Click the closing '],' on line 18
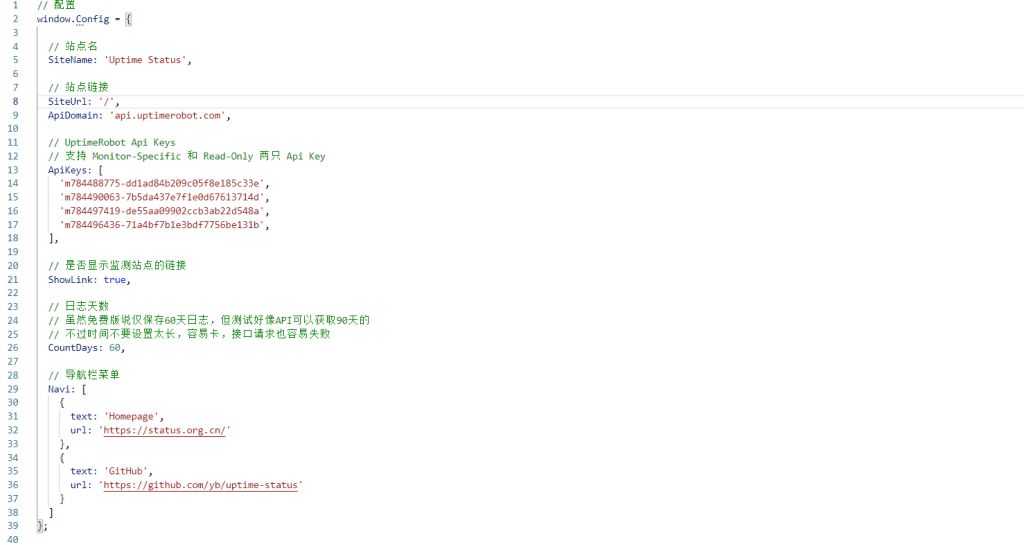 click(54, 238)
